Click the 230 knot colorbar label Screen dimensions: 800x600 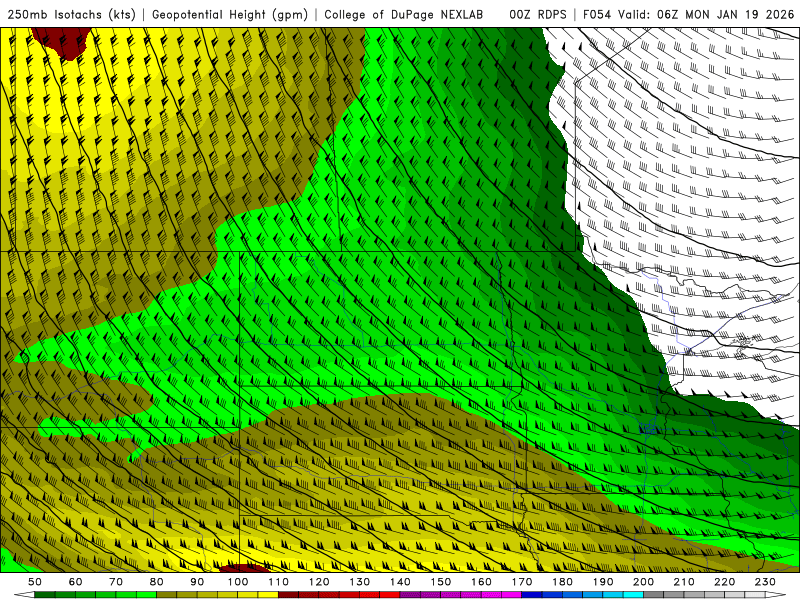click(766, 582)
